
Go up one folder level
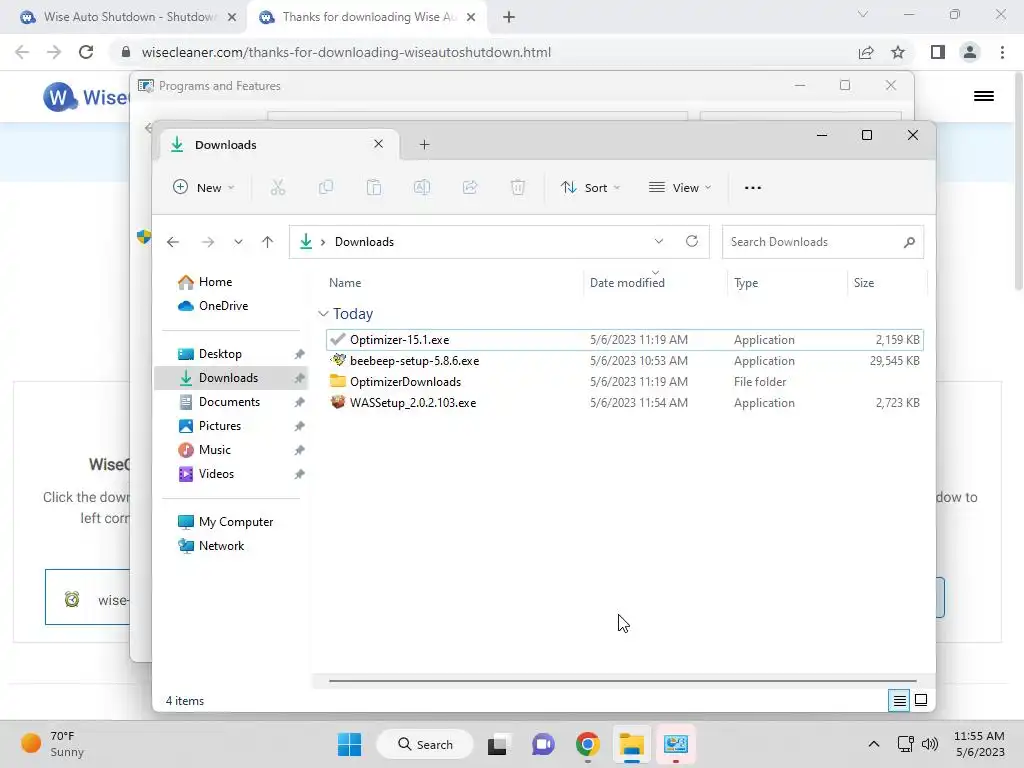(267, 242)
